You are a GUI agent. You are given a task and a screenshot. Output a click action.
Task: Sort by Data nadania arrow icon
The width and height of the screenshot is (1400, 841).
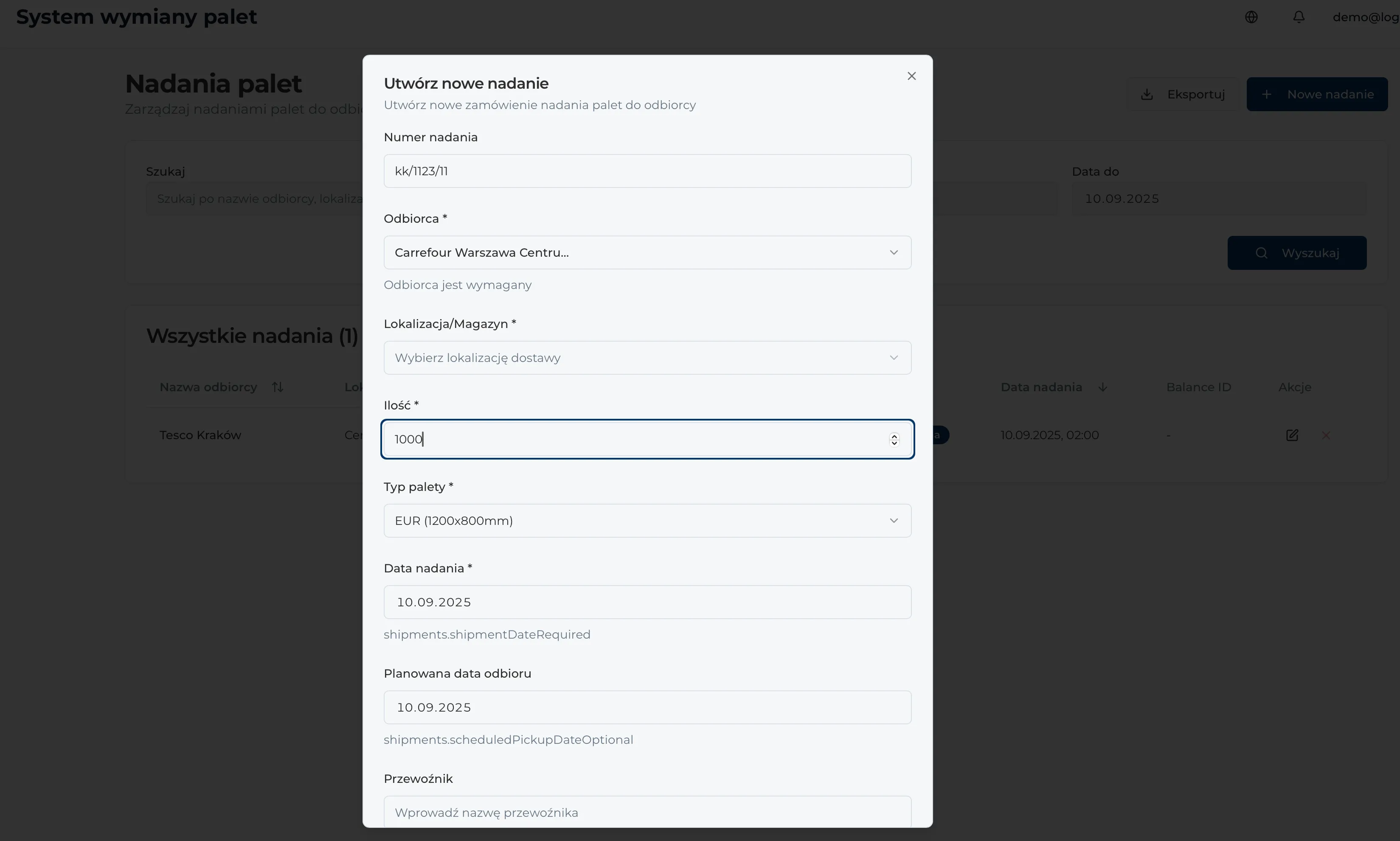point(1102,387)
